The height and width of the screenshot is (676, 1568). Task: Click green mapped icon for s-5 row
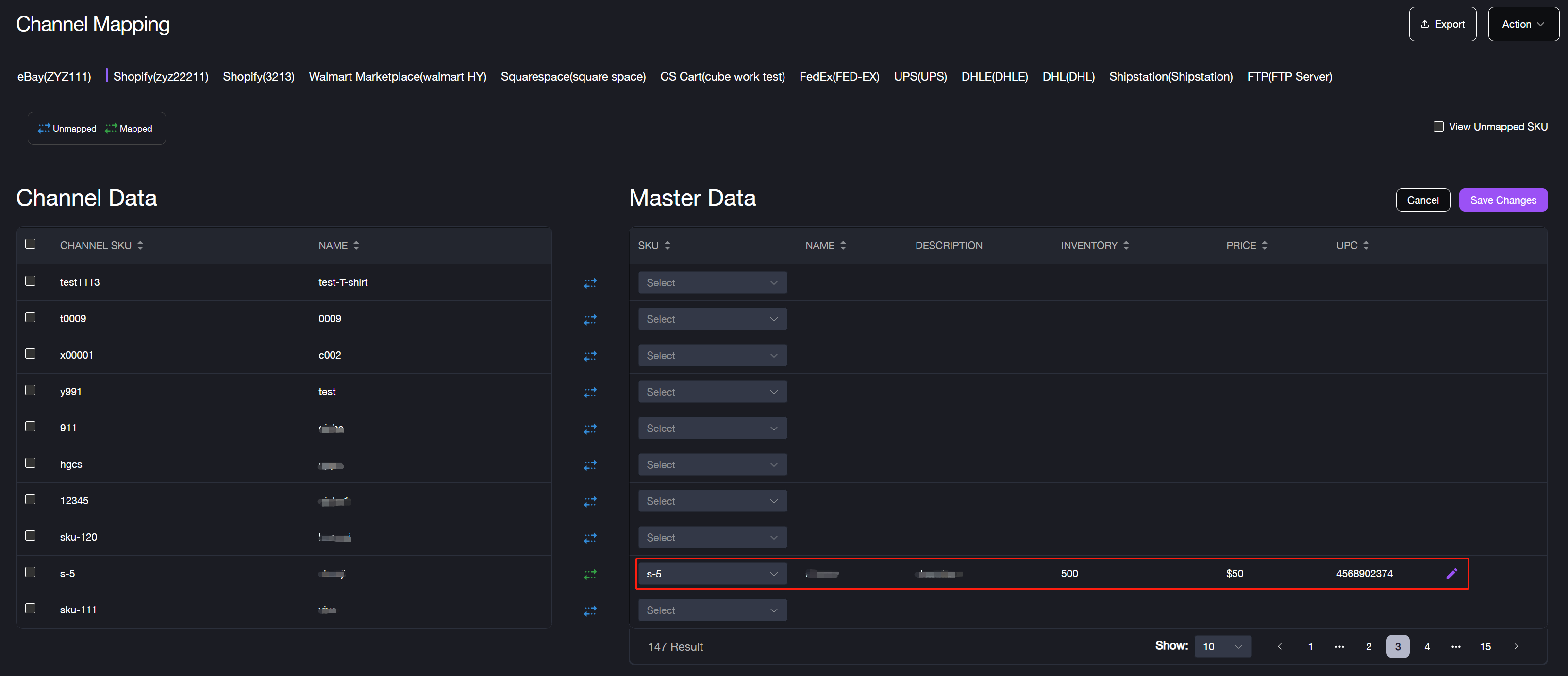[590, 574]
